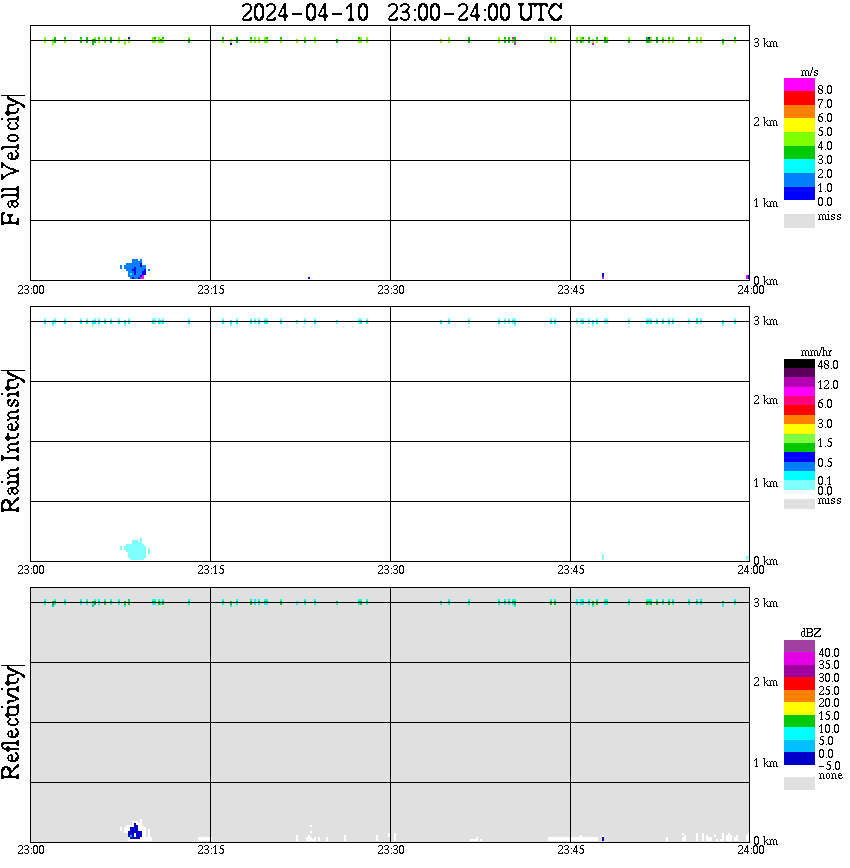850x868 pixels.
Task: Click the -5.0 value in Reflectivity legend
Action: (x=829, y=766)
